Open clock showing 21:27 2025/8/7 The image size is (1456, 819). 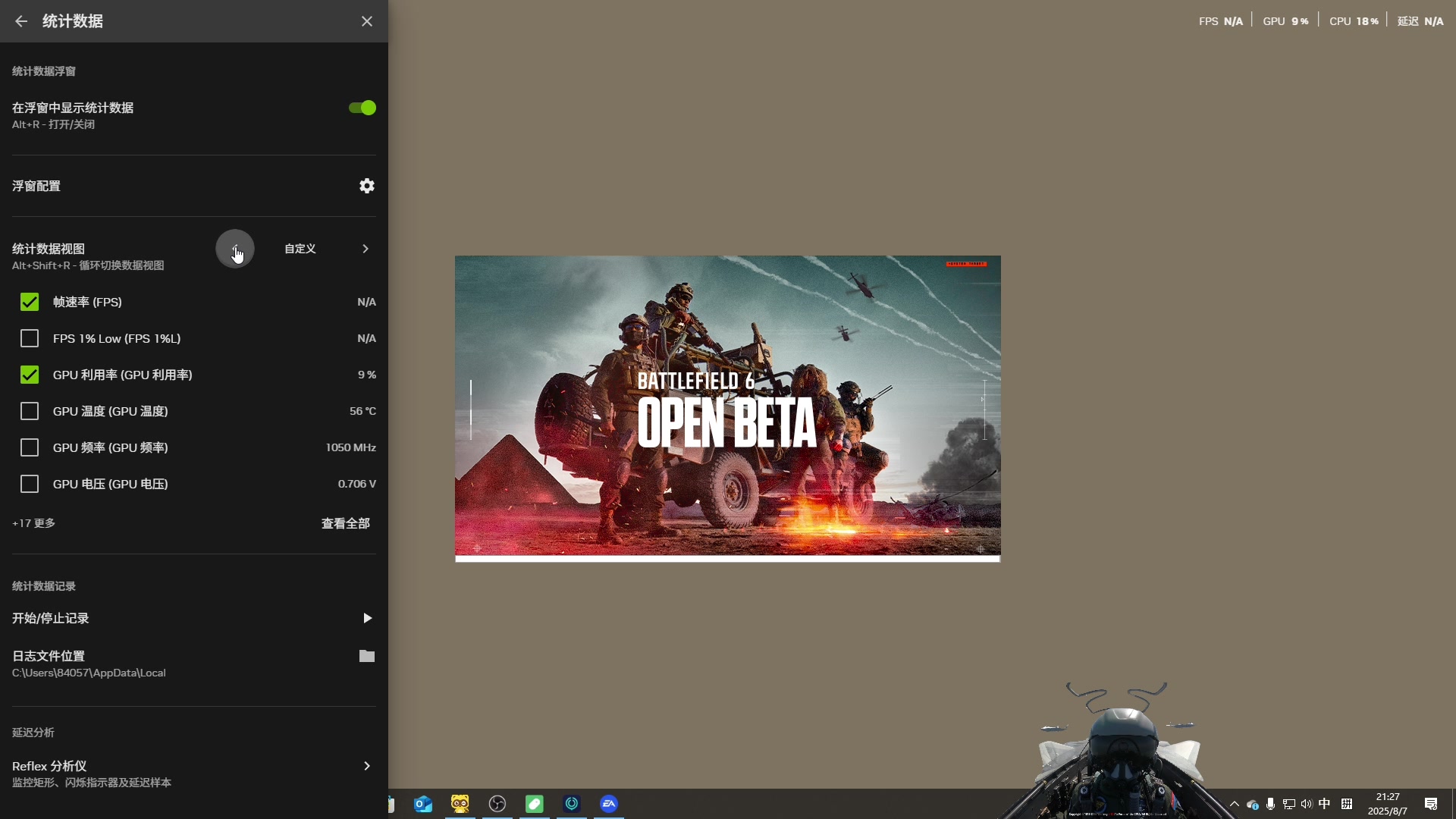click(x=1388, y=804)
